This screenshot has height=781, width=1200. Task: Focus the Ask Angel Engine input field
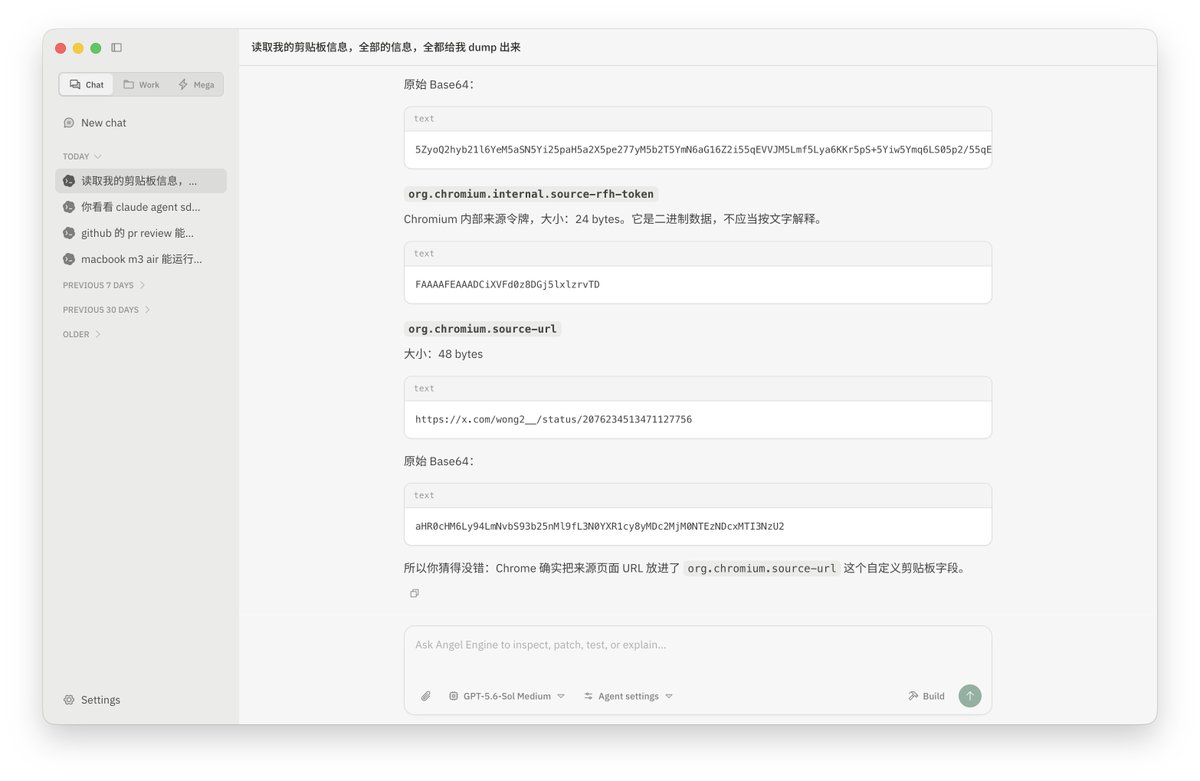pyautogui.click(x=697, y=645)
